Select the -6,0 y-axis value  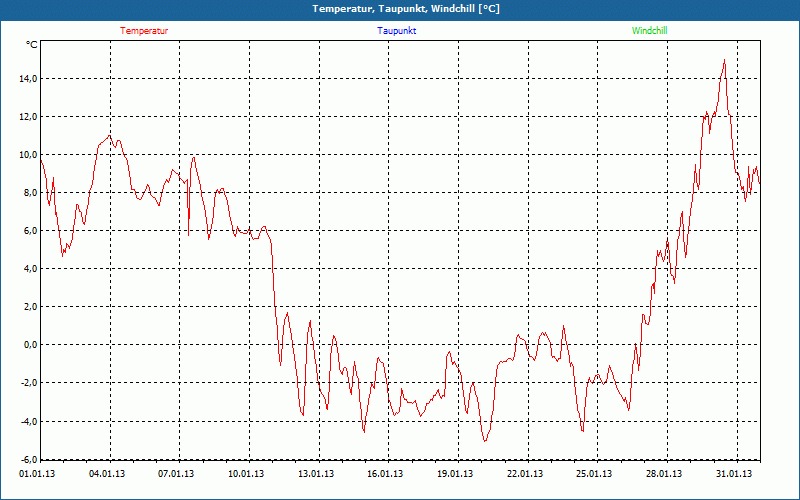click(29, 459)
